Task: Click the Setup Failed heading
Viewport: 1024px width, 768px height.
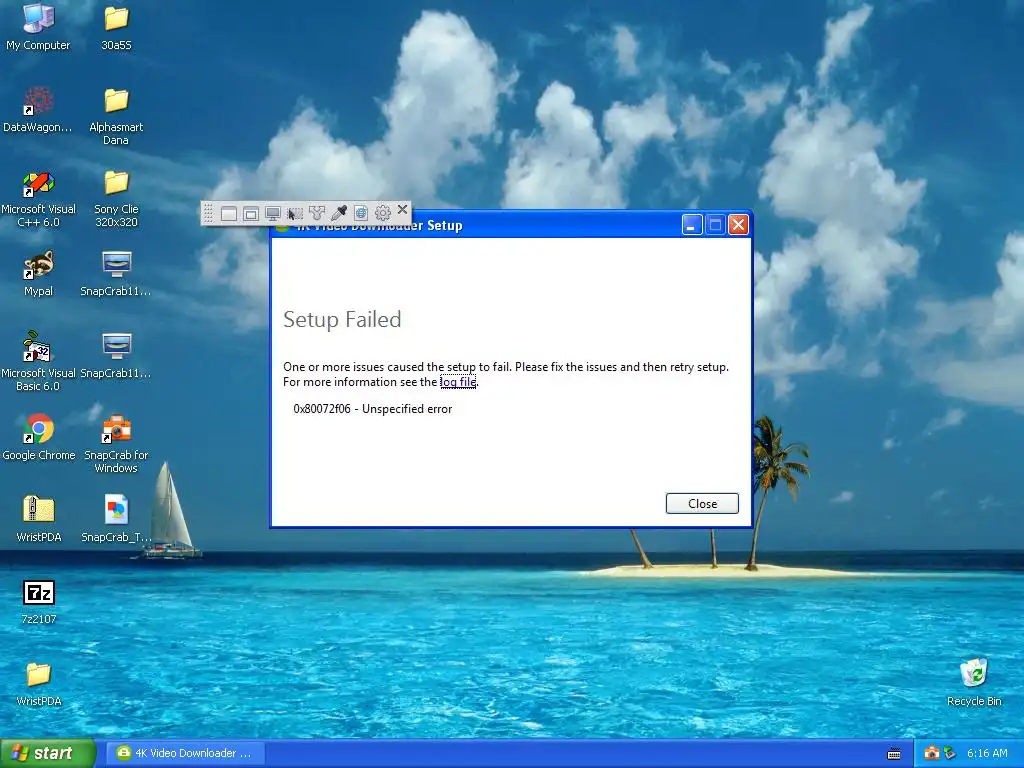Action: point(342,319)
